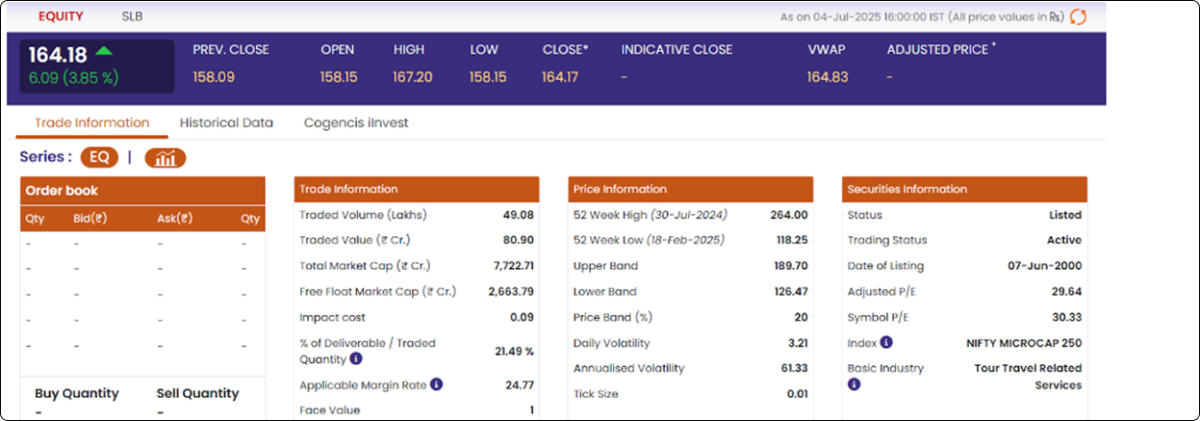Click the green up arrow beside 164.18

pyautogui.click(x=104, y=50)
